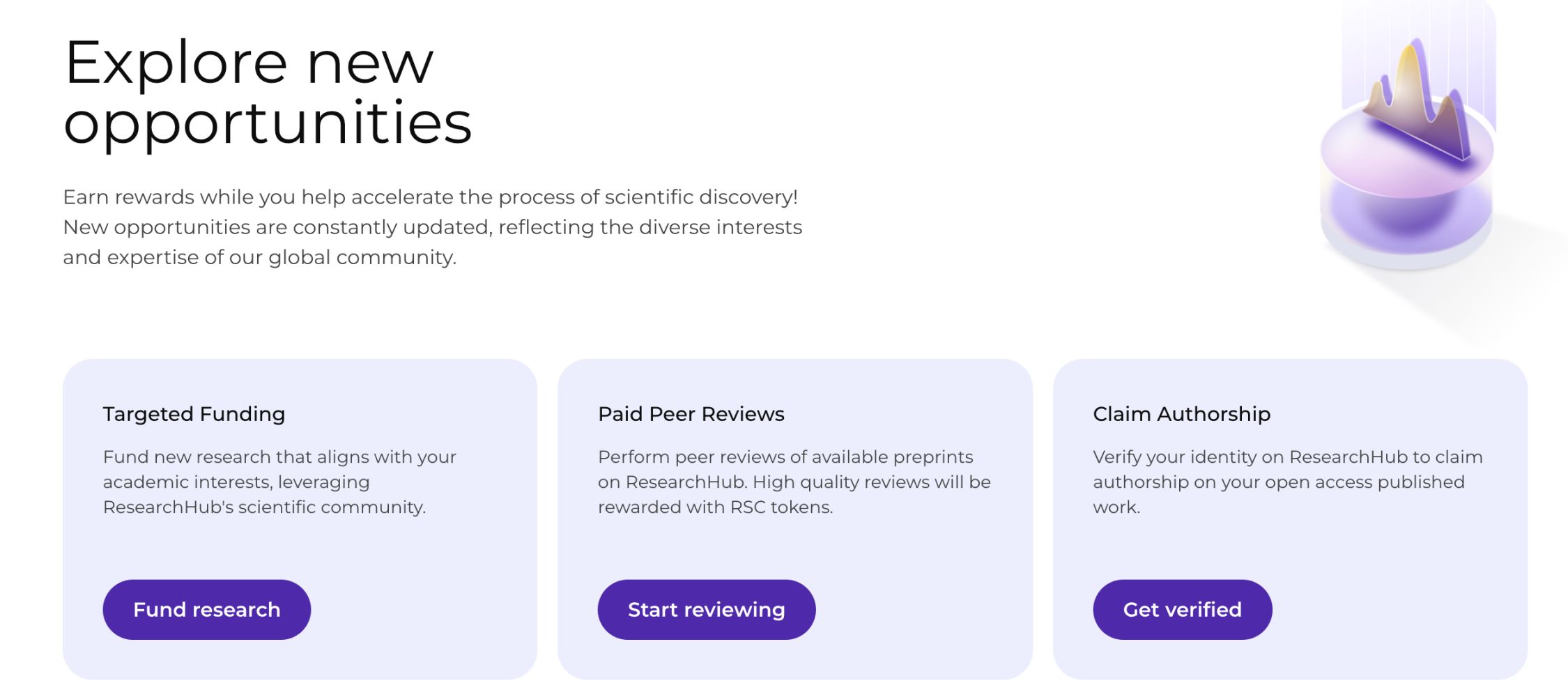Image resolution: width=1568 pixels, height=690 pixels.
Task: Click the word "opportunities" in the heading
Action: [x=268, y=123]
